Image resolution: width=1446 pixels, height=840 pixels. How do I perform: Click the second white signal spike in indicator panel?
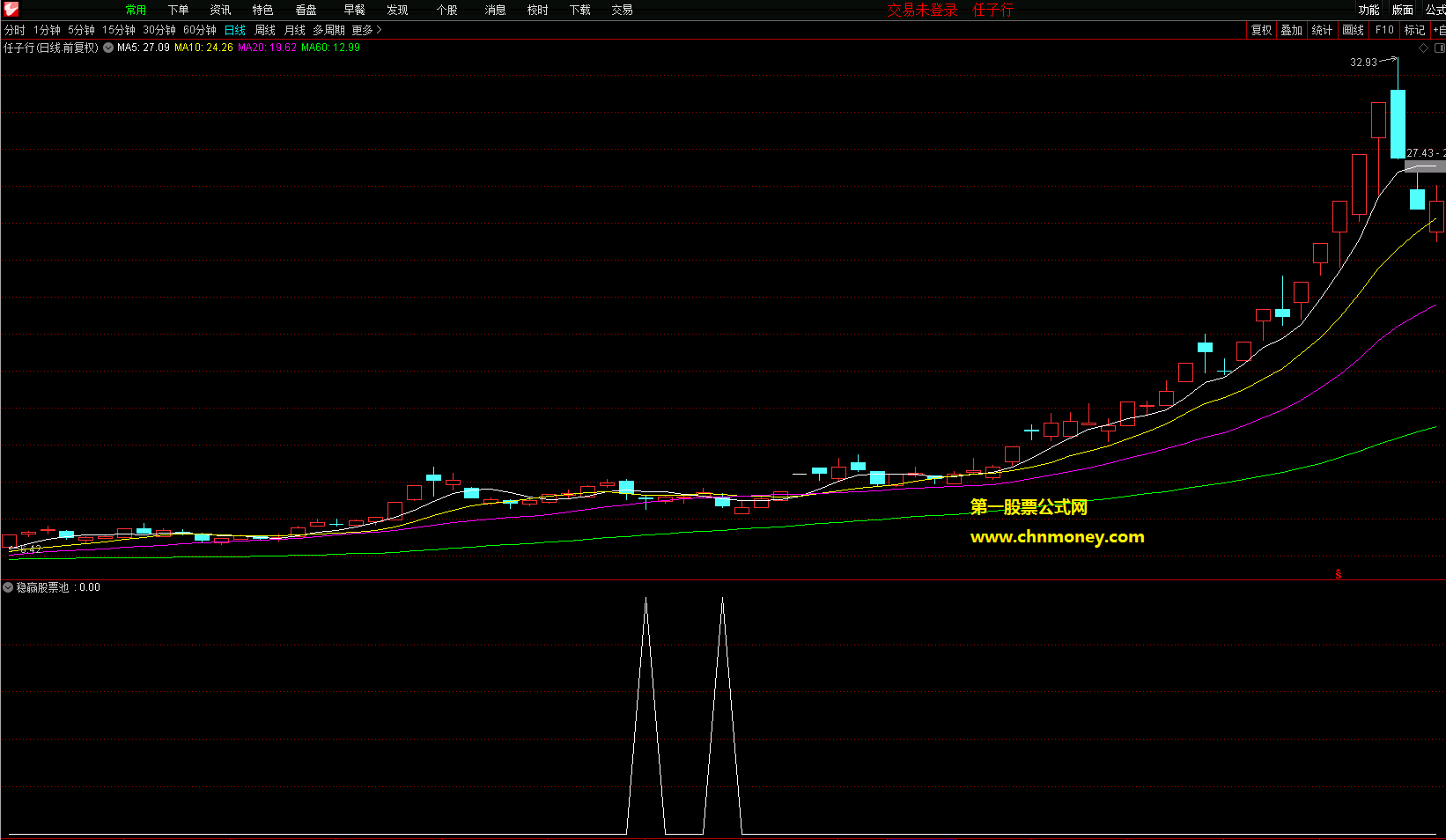click(722, 715)
